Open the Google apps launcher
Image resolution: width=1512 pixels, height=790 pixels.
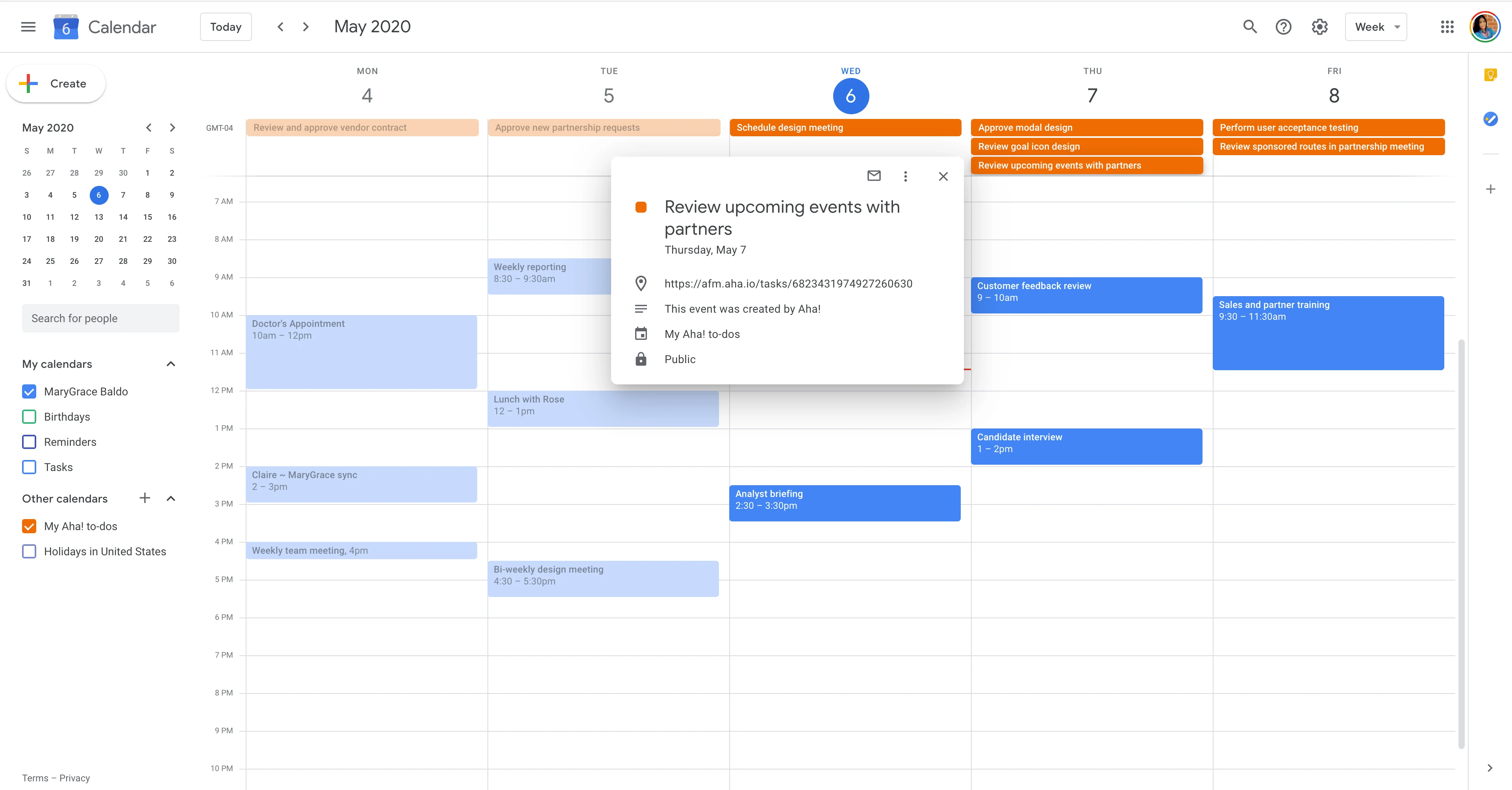coord(1446,26)
